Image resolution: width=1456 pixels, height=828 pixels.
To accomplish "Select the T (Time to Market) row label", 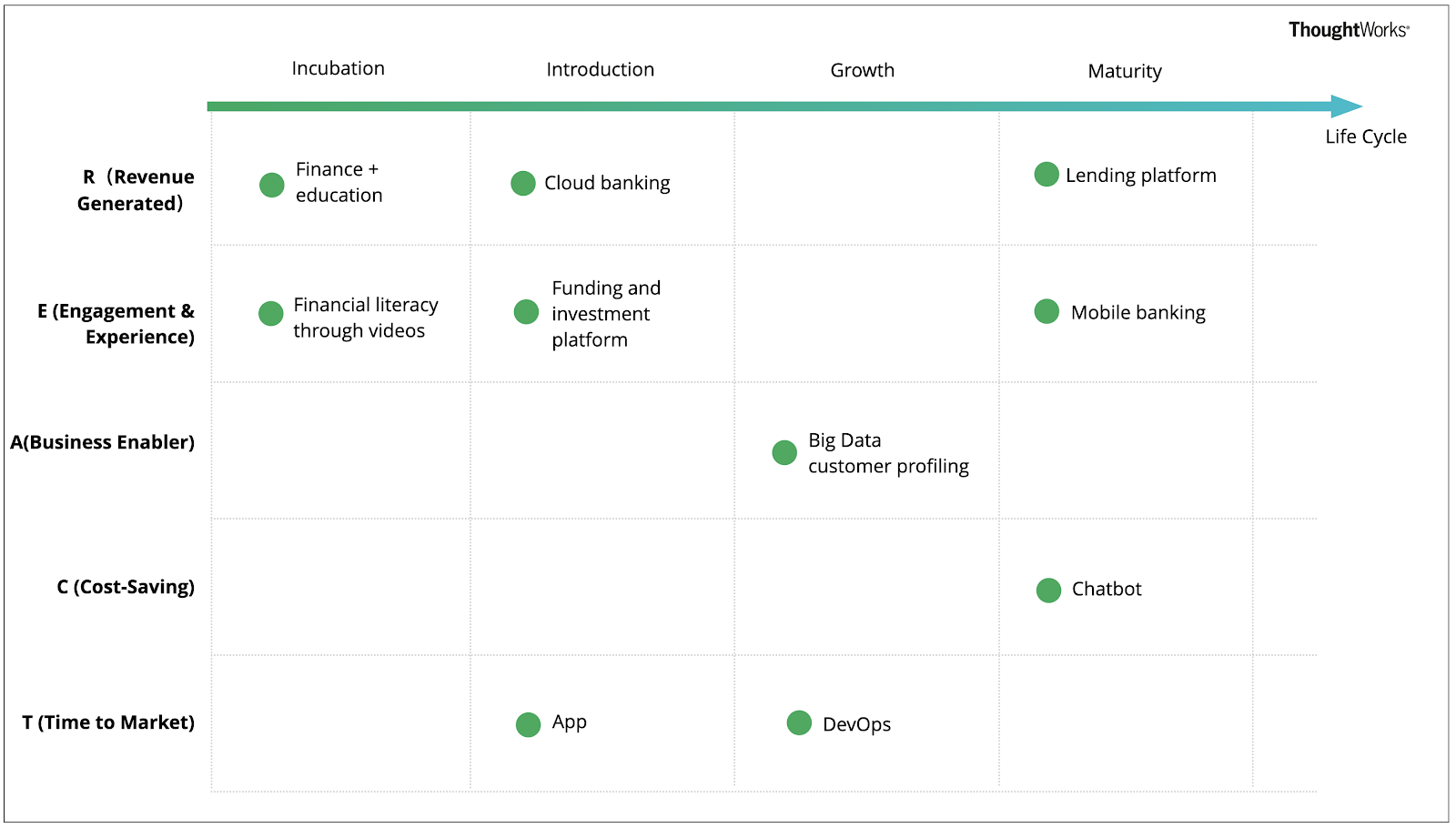I will click(108, 722).
